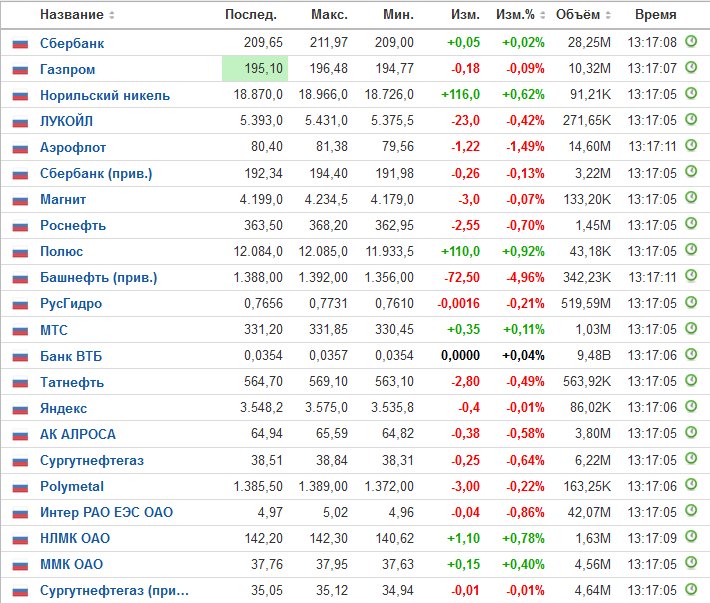The height and width of the screenshot is (603, 710).
Task: Click the Russian flag beside Аэрофлот
Action: point(20,148)
